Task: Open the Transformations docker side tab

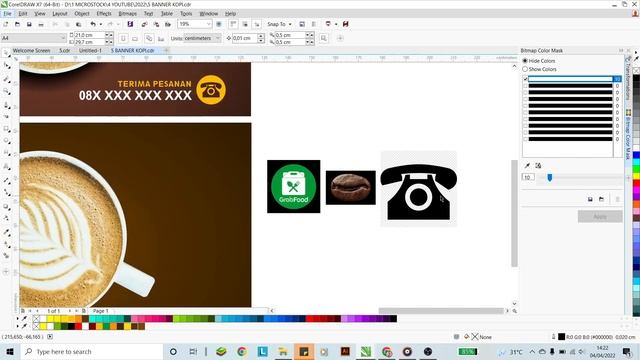Action: (628, 78)
